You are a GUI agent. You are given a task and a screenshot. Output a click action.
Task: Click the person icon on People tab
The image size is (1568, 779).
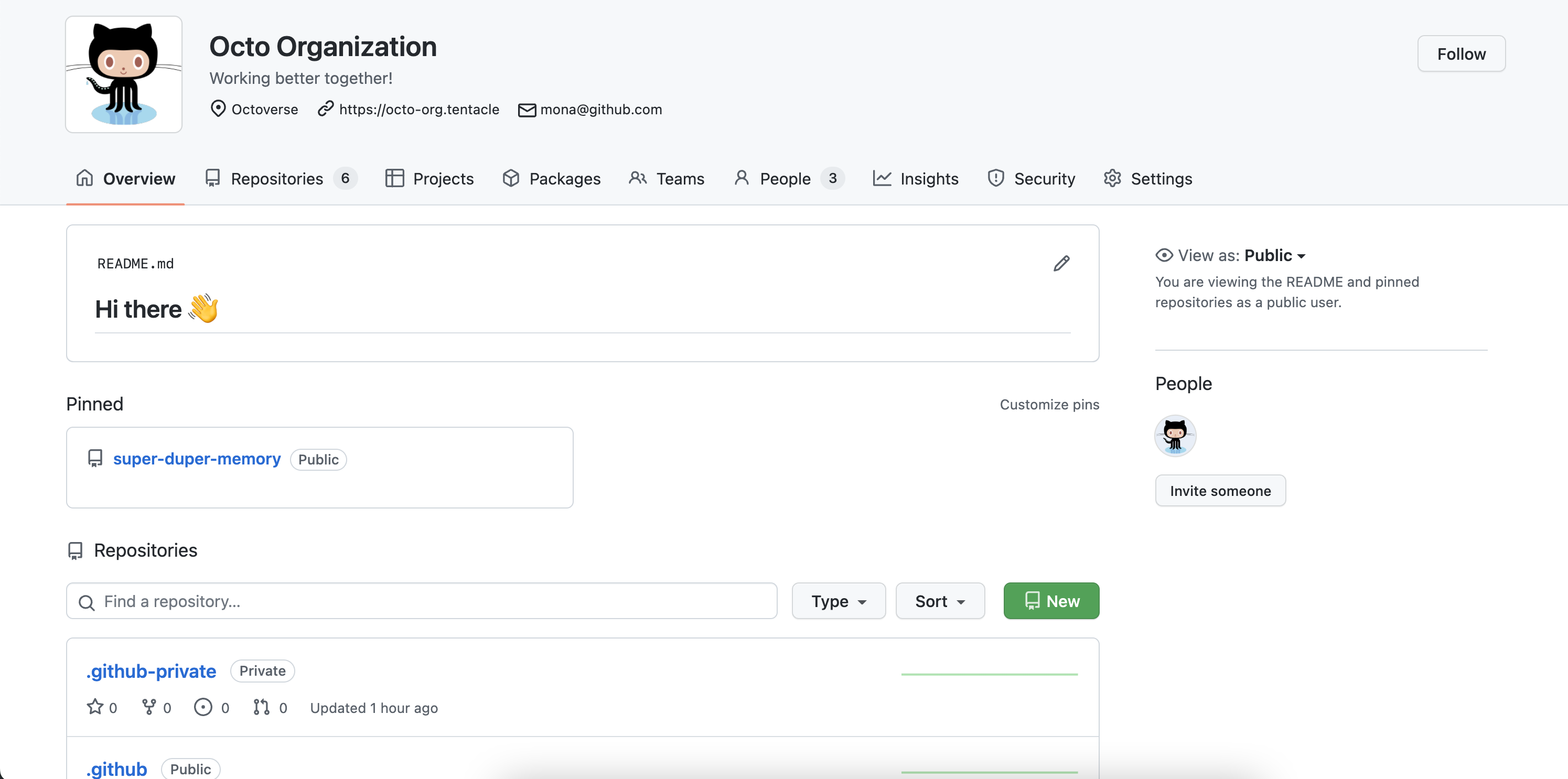click(742, 178)
